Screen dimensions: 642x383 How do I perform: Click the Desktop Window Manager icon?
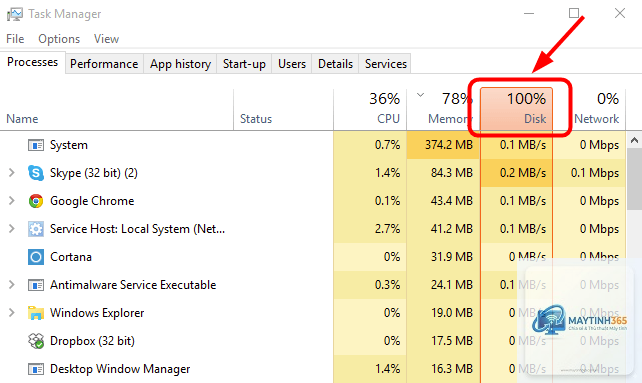36,369
